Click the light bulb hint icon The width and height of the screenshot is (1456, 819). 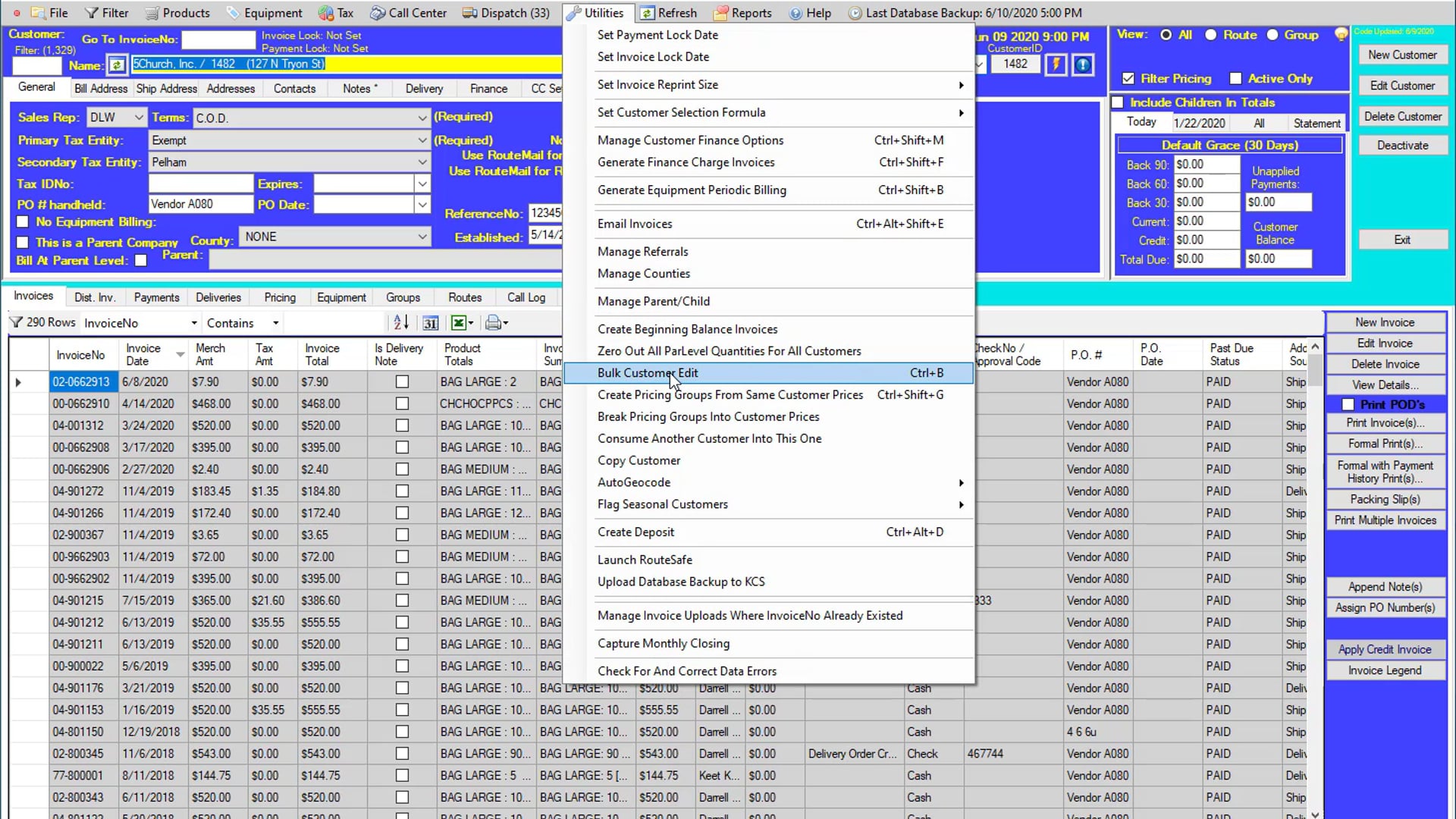click(x=1341, y=34)
